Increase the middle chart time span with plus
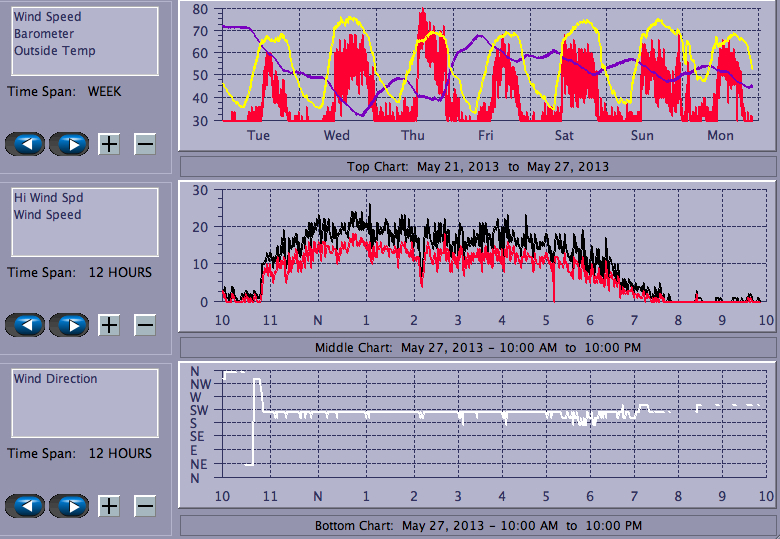Screen dimensions: 780x539 tap(109, 325)
